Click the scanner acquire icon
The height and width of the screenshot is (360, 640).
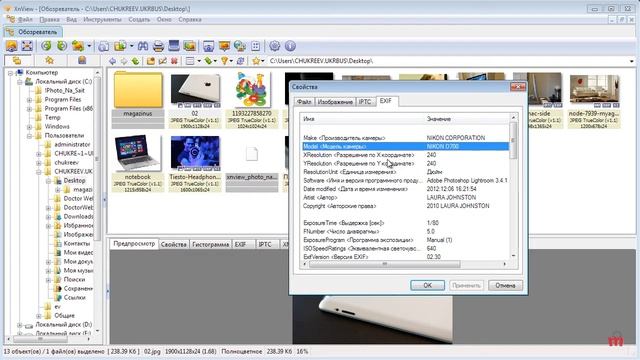click(174, 46)
